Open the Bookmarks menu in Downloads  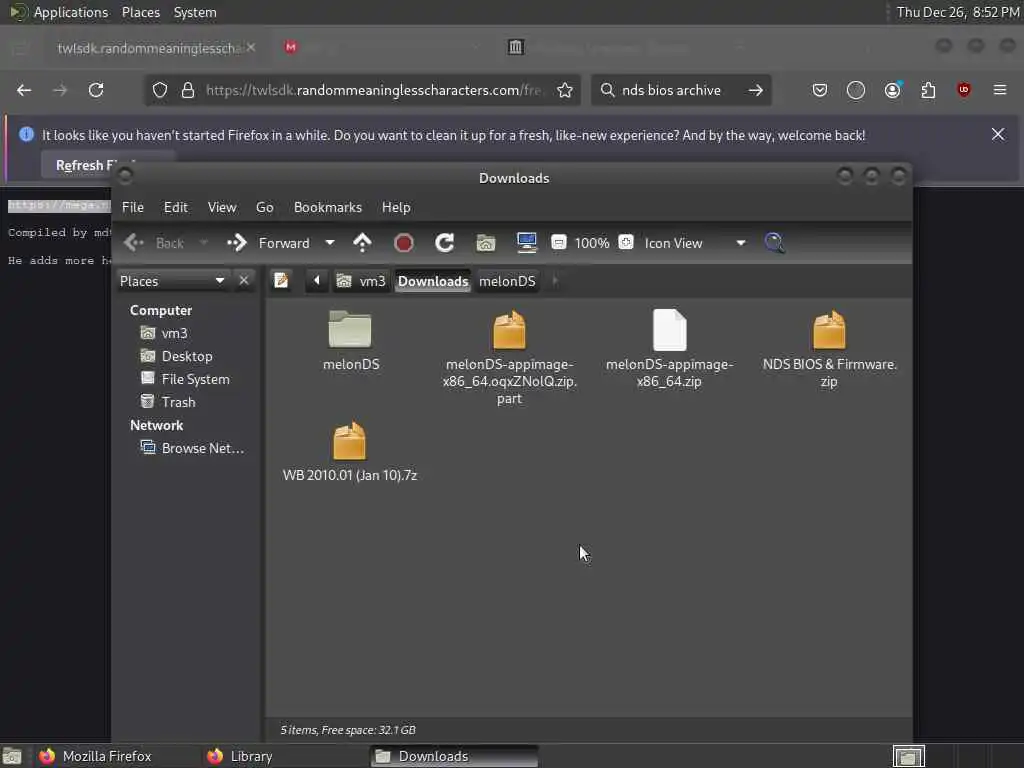(328, 207)
